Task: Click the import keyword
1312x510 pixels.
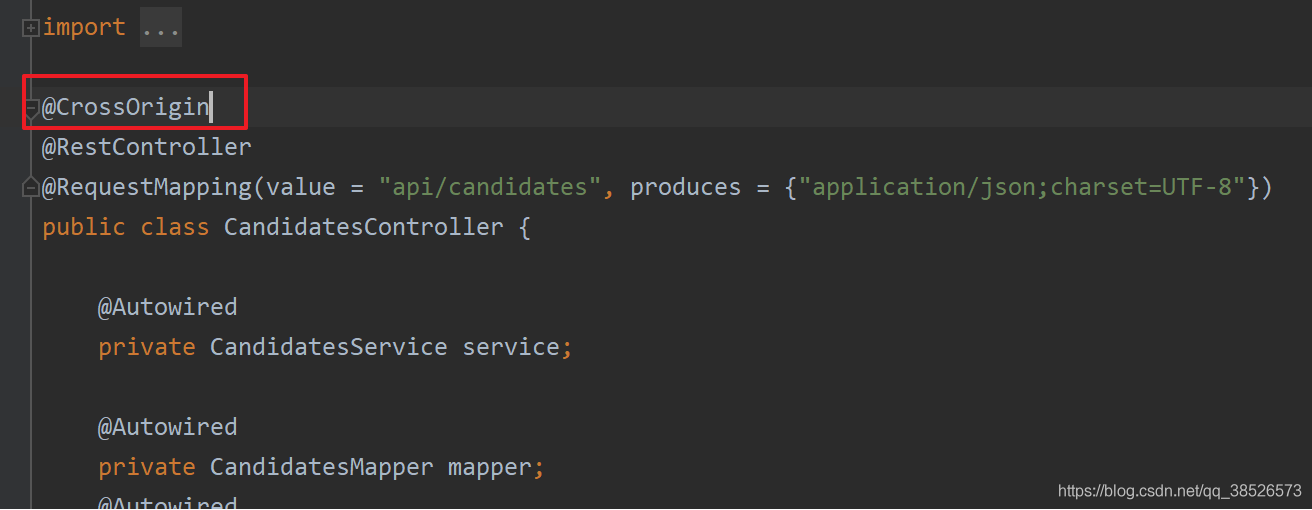Action: coord(84,28)
